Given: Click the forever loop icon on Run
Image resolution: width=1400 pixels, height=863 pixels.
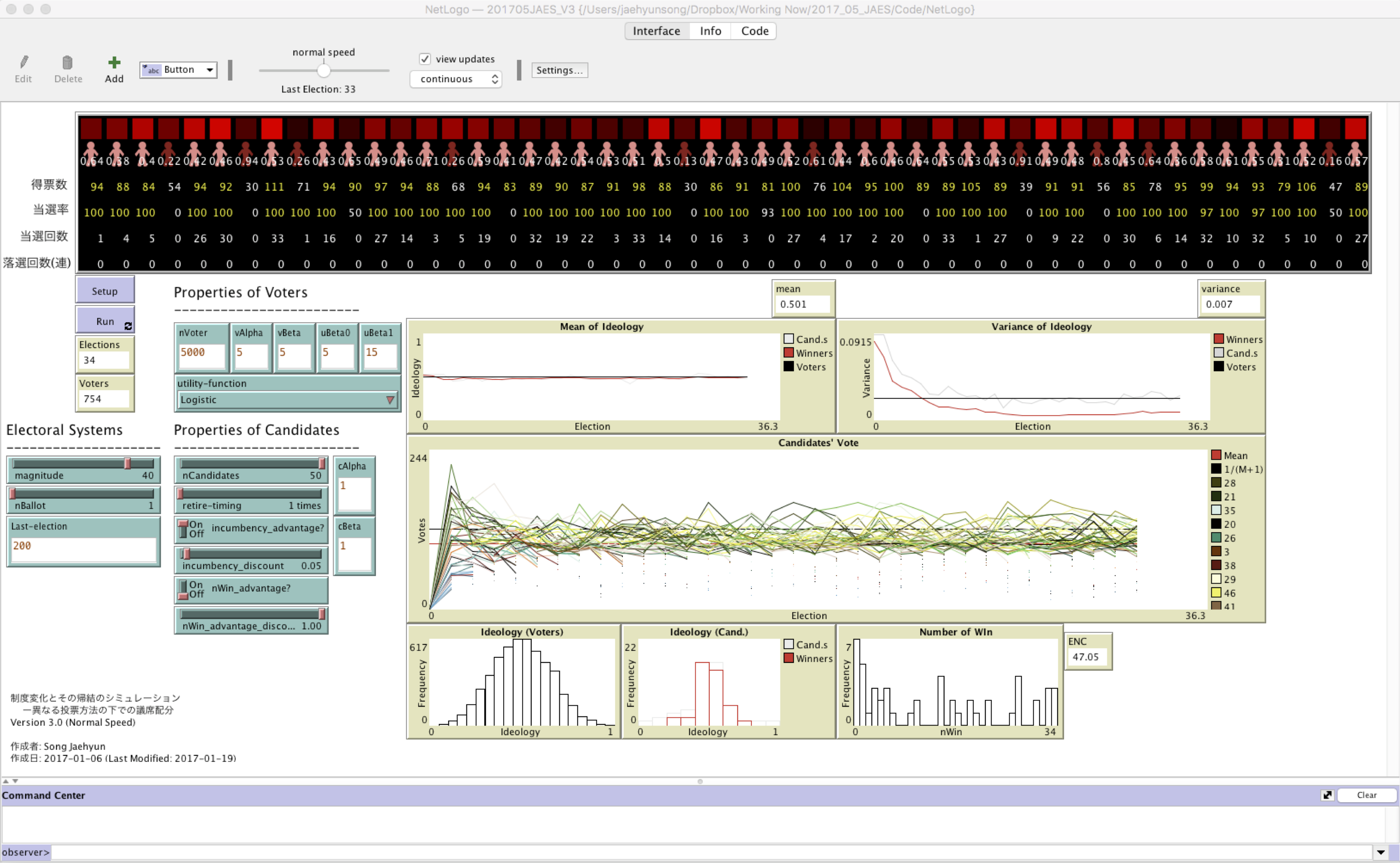Looking at the screenshot, I should tap(128, 326).
